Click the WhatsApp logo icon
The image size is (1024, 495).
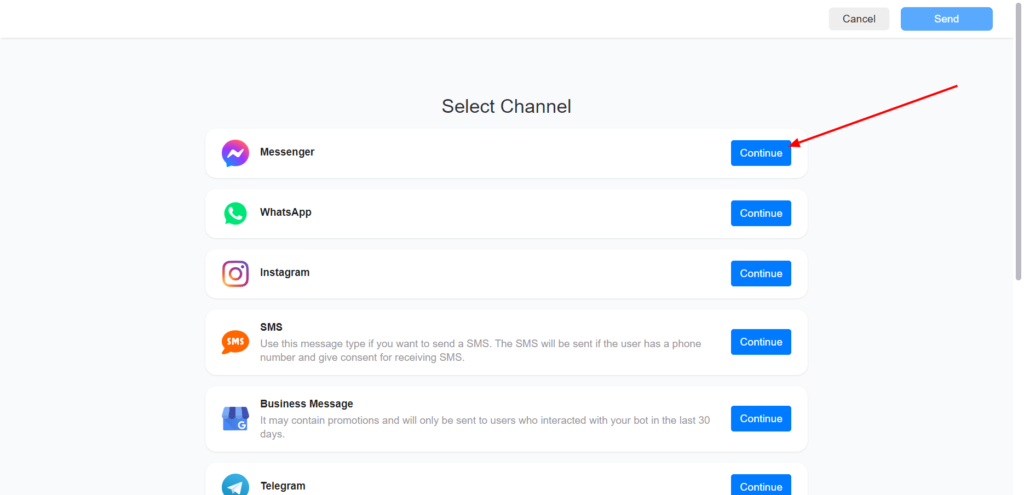(x=235, y=214)
